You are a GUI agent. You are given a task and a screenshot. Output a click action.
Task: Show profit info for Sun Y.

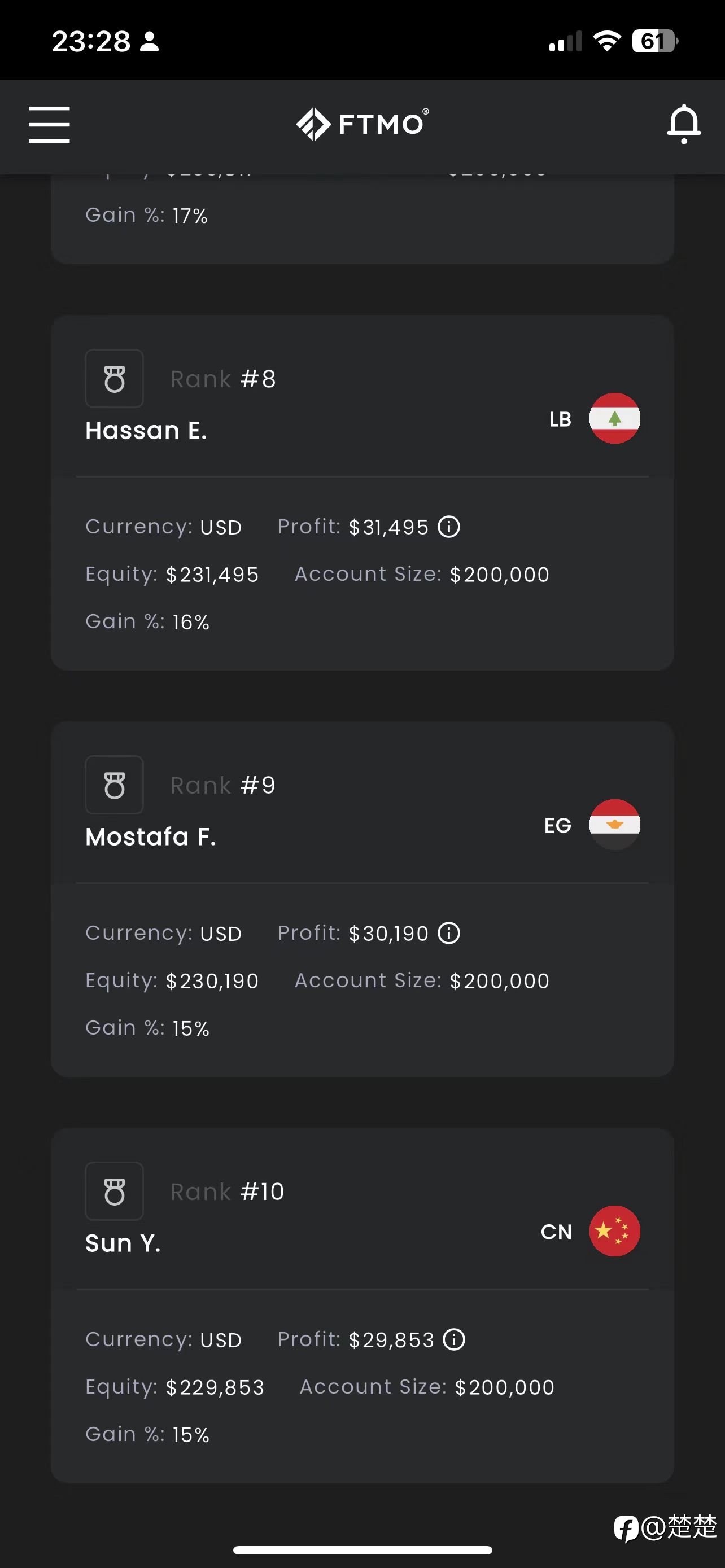click(x=454, y=1339)
